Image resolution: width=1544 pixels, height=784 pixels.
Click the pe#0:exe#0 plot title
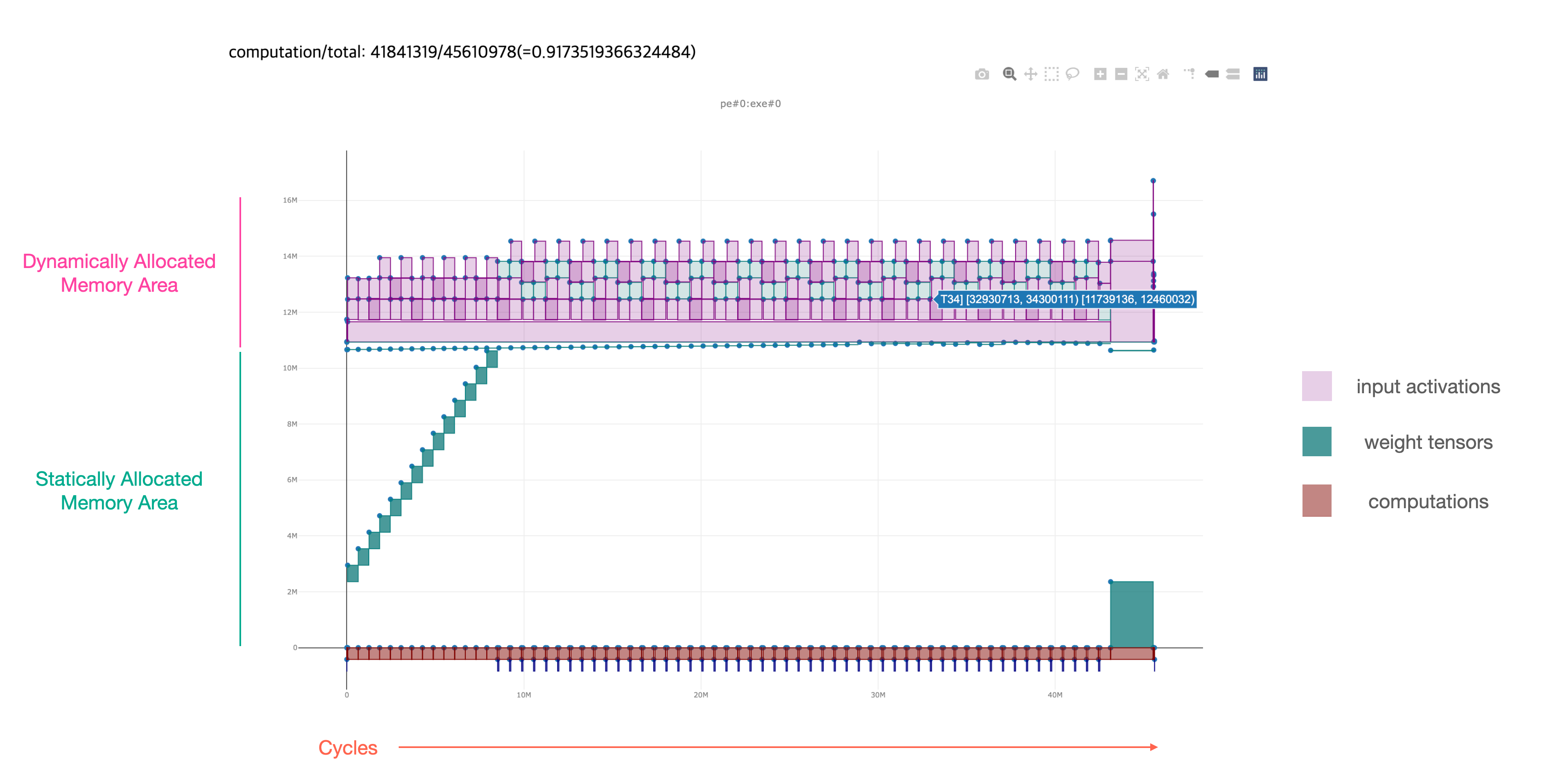coord(750,104)
